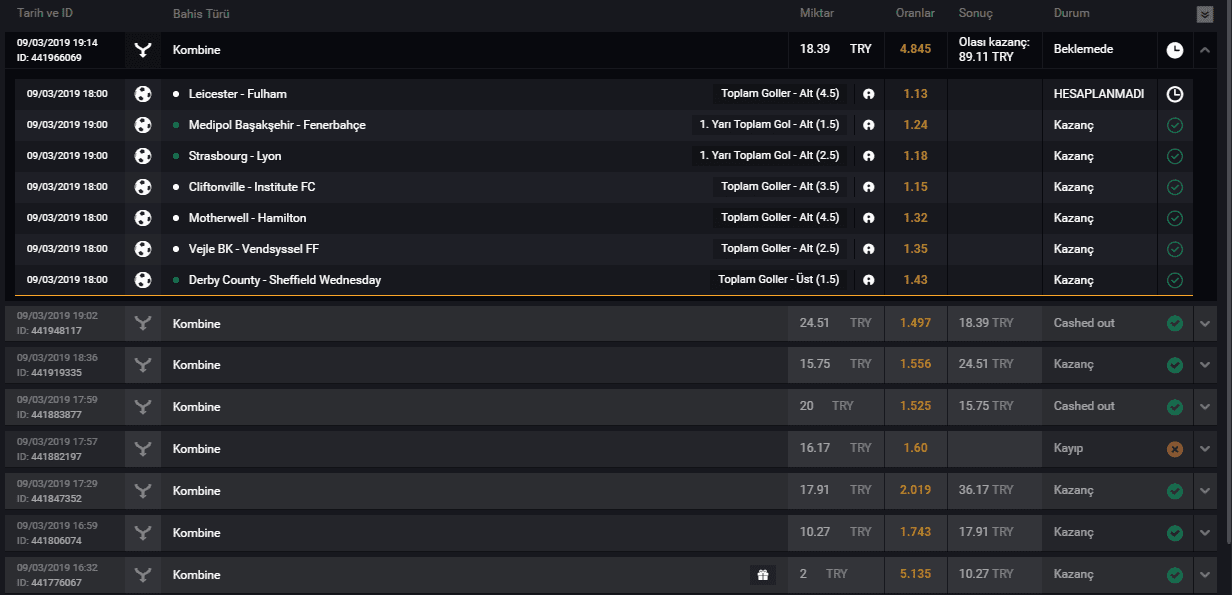Click soccer ball icon for Leicester - Fulham
The width and height of the screenshot is (1232, 595).
pos(143,94)
